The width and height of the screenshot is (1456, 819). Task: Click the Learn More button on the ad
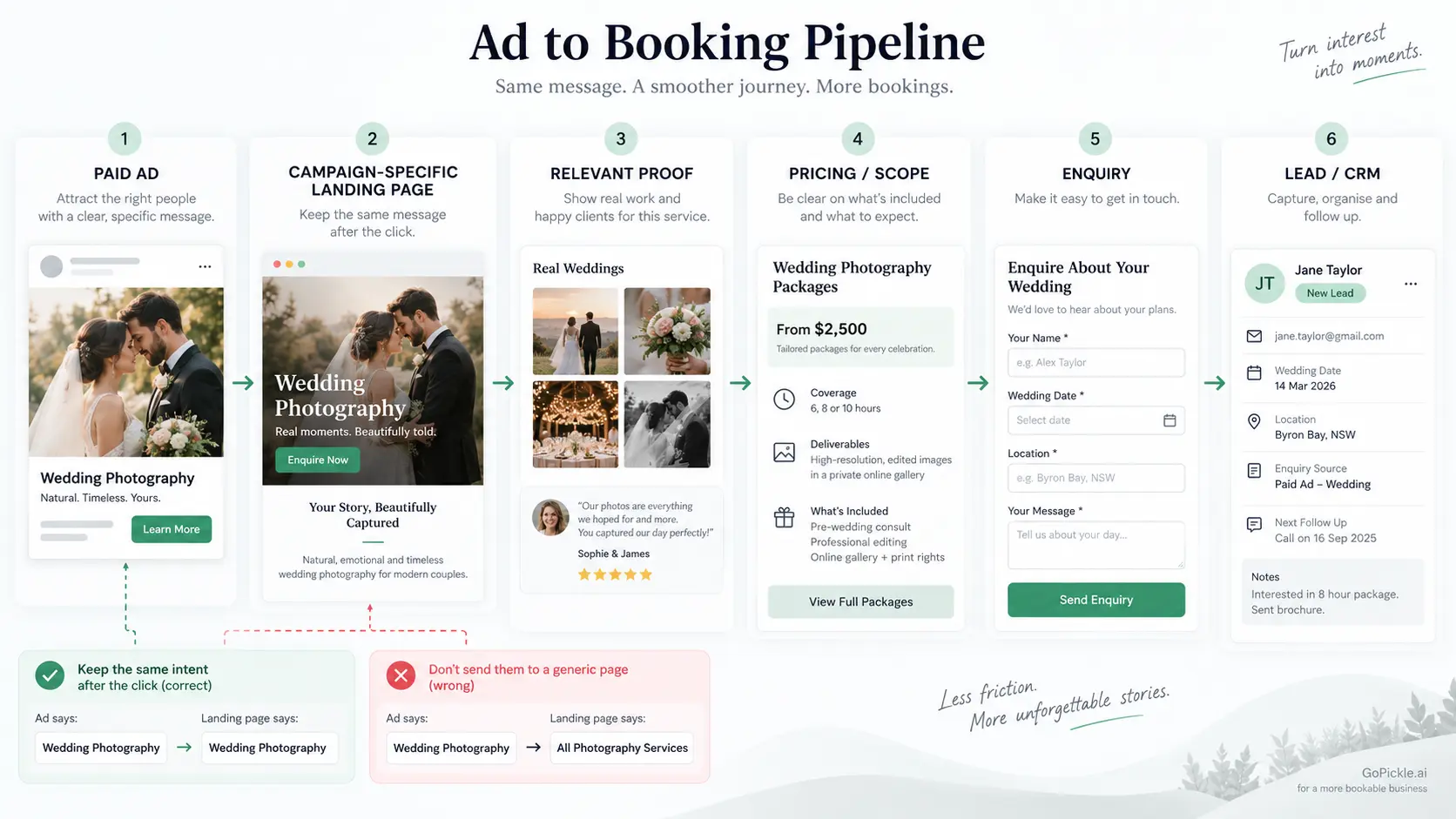point(172,529)
